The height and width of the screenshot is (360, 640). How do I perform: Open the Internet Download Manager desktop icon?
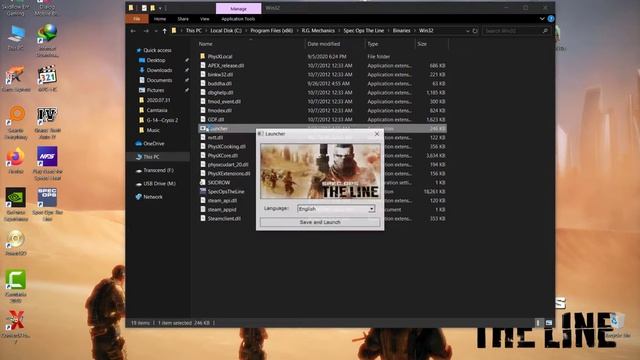click(x=47, y=40)
